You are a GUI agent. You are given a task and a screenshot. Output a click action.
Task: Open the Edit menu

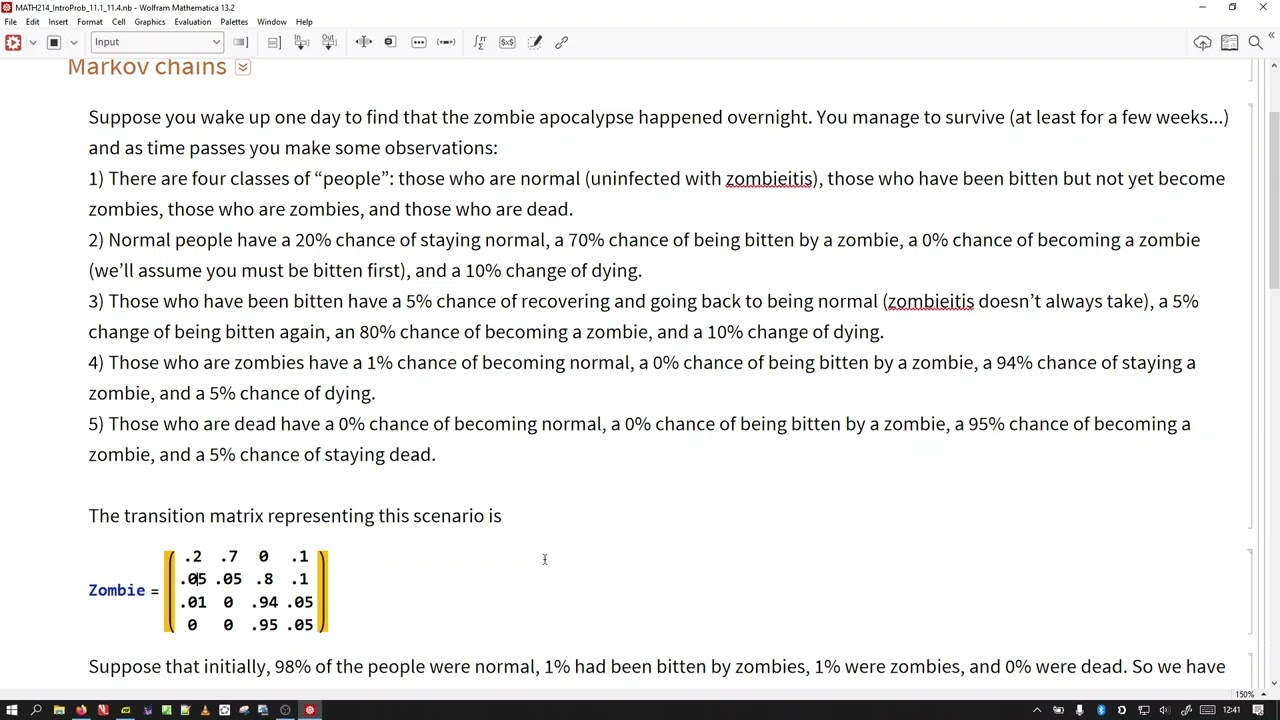32,22
